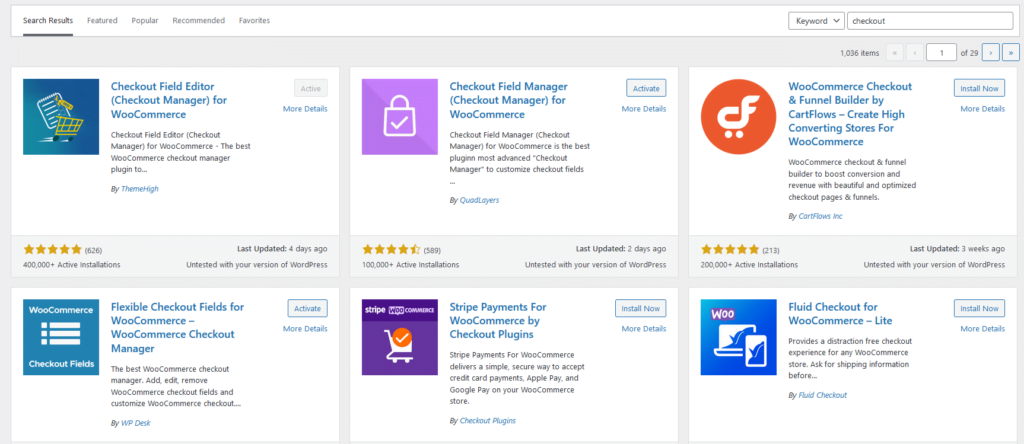This screenshot has width=1024, height=444.
Task: Click the Flexible Checkout Fields plugin icon
Action: (61, 337)
